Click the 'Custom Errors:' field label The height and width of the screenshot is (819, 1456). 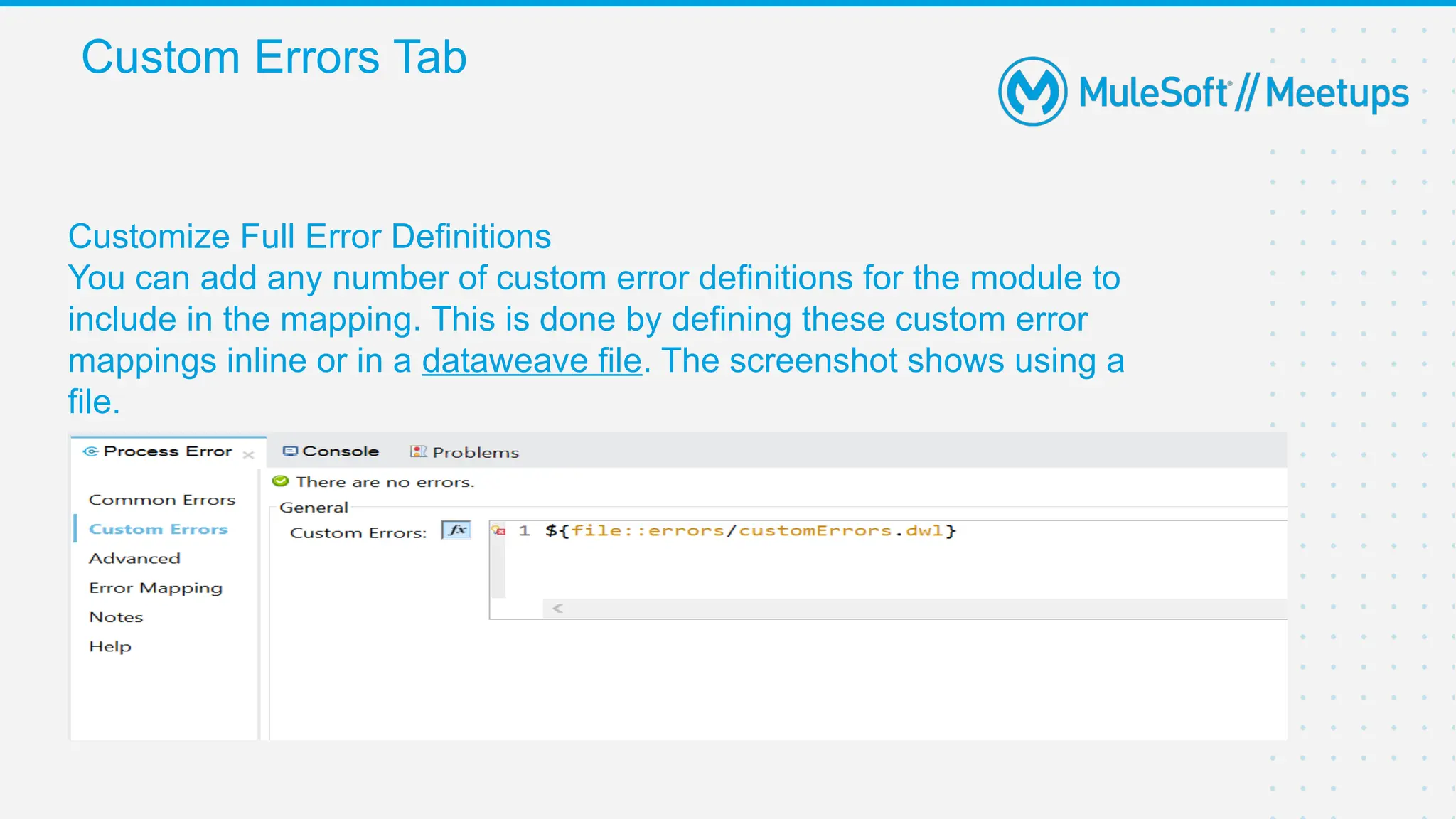[358, 533]
